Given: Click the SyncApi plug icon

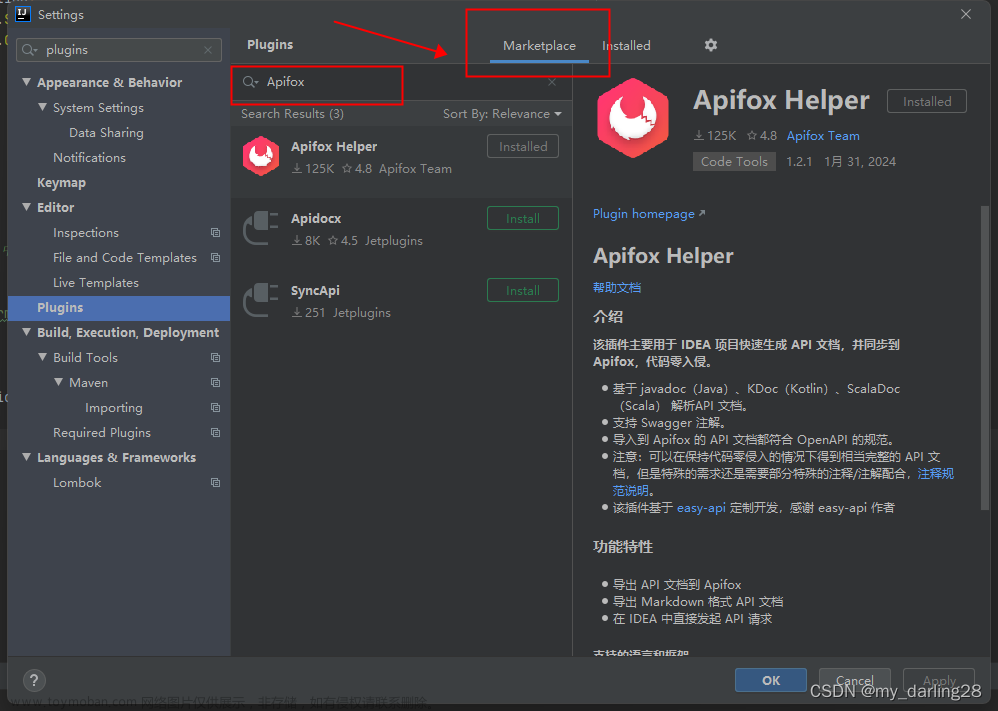Looking at the screenshot, I should [x=261, y=300].
